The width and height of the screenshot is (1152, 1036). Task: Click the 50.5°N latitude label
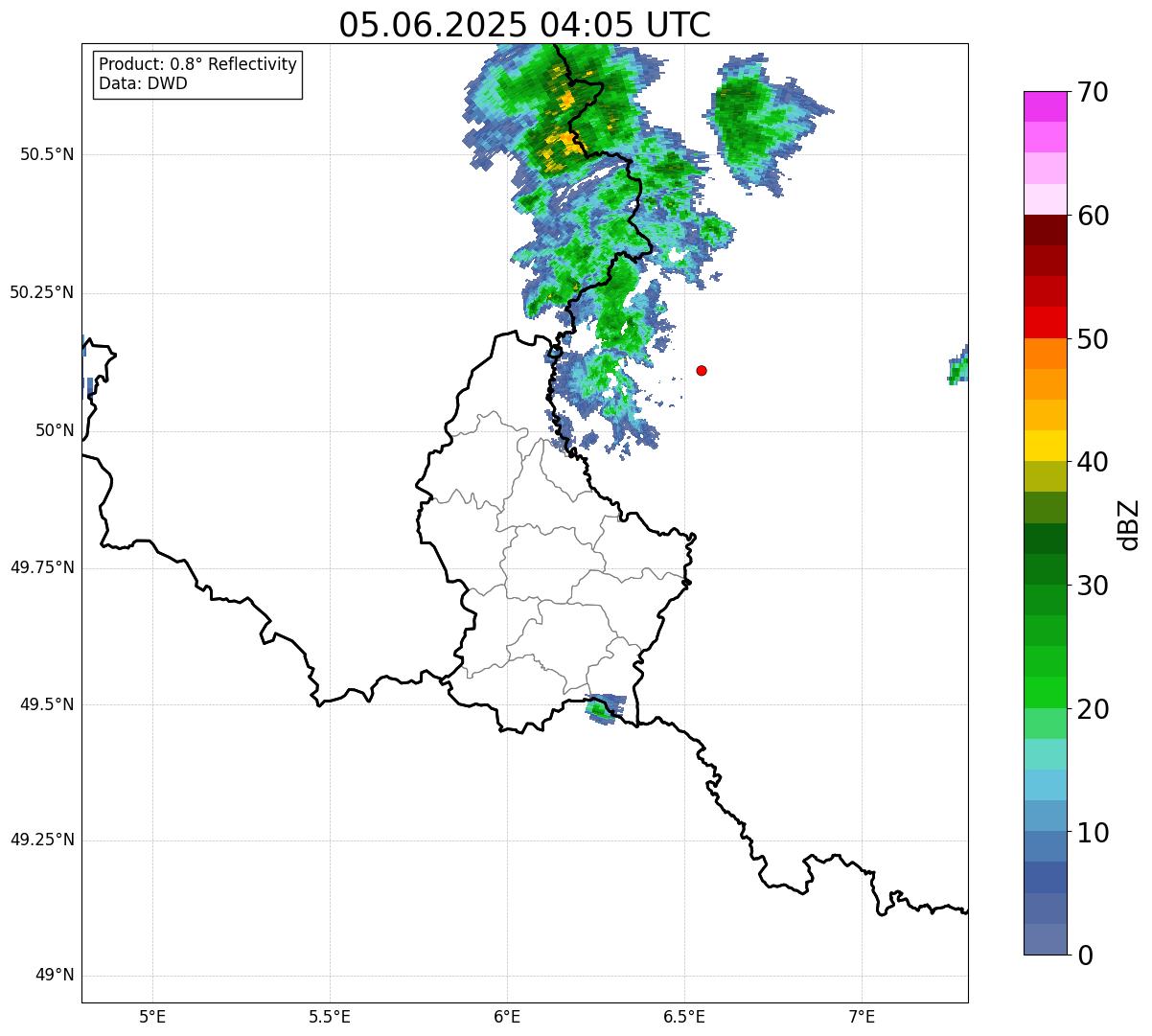[x=46, y=154]
